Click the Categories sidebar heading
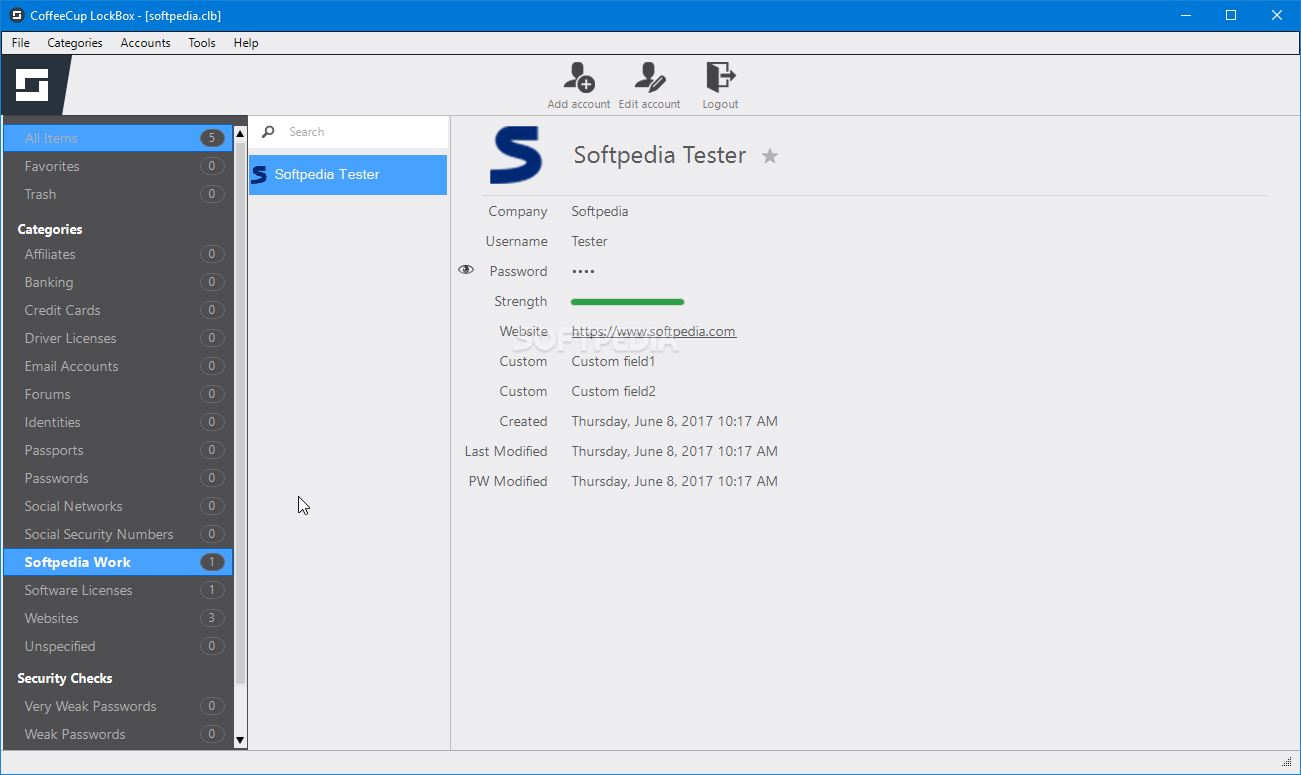The width and height of the screenshot is (1301, 775). tap(50, 229)
